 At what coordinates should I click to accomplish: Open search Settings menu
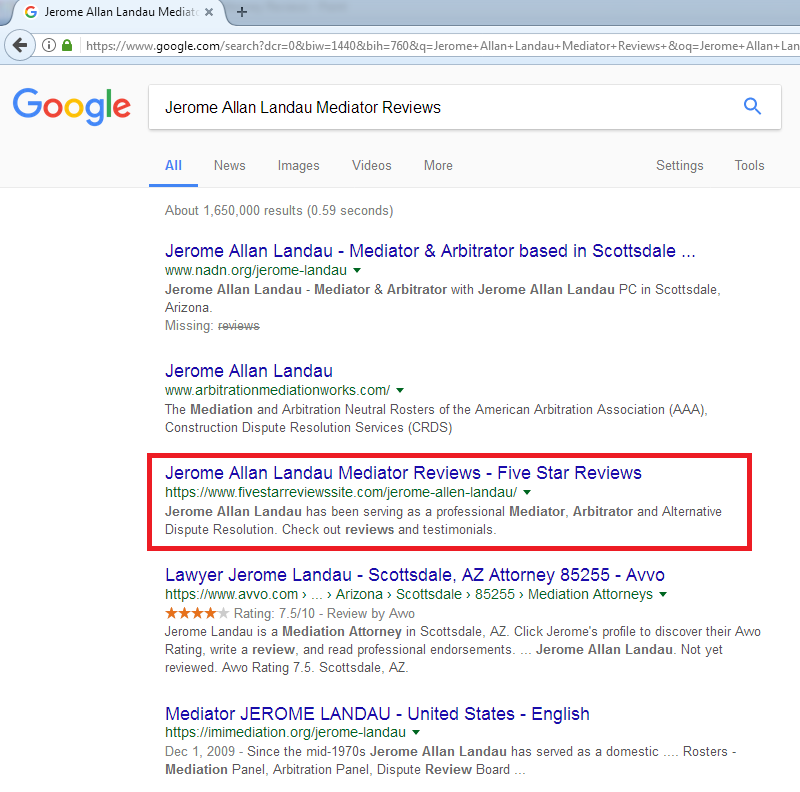tap(680, 166)
